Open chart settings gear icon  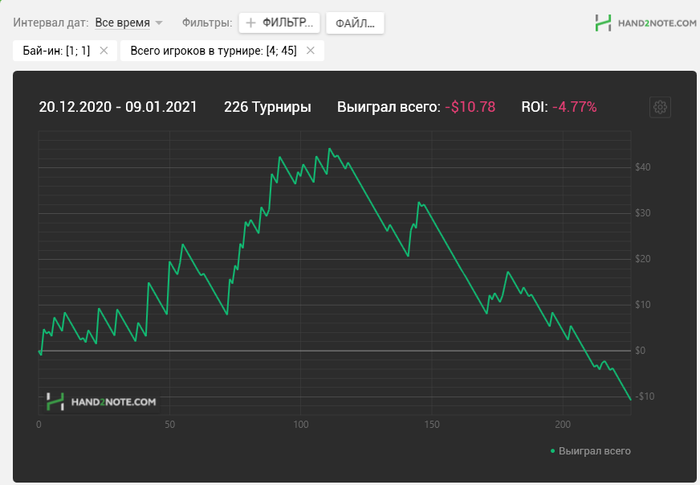point(660,107)
